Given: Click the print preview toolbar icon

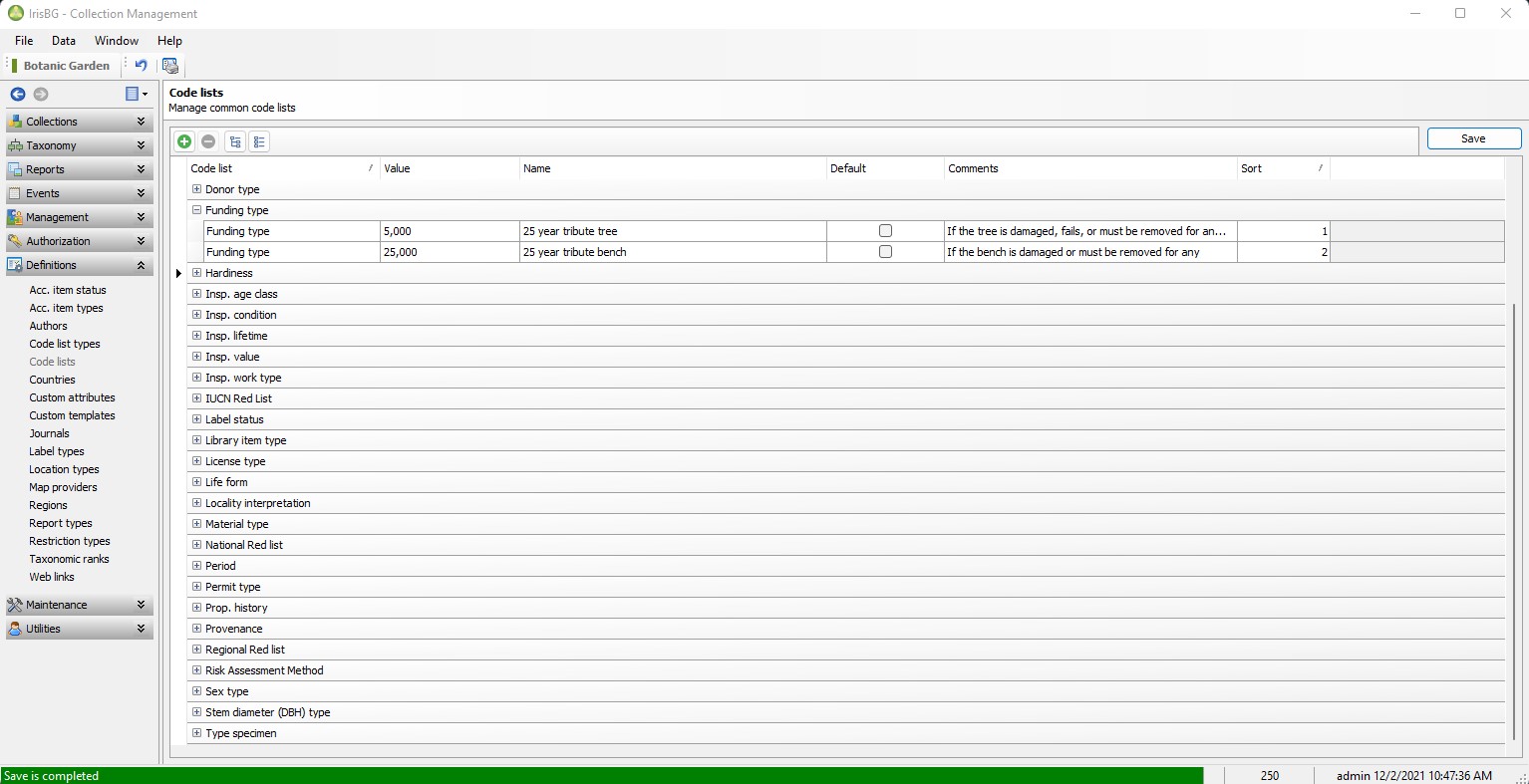Looking at the screenshot, I should click(170, 66).
